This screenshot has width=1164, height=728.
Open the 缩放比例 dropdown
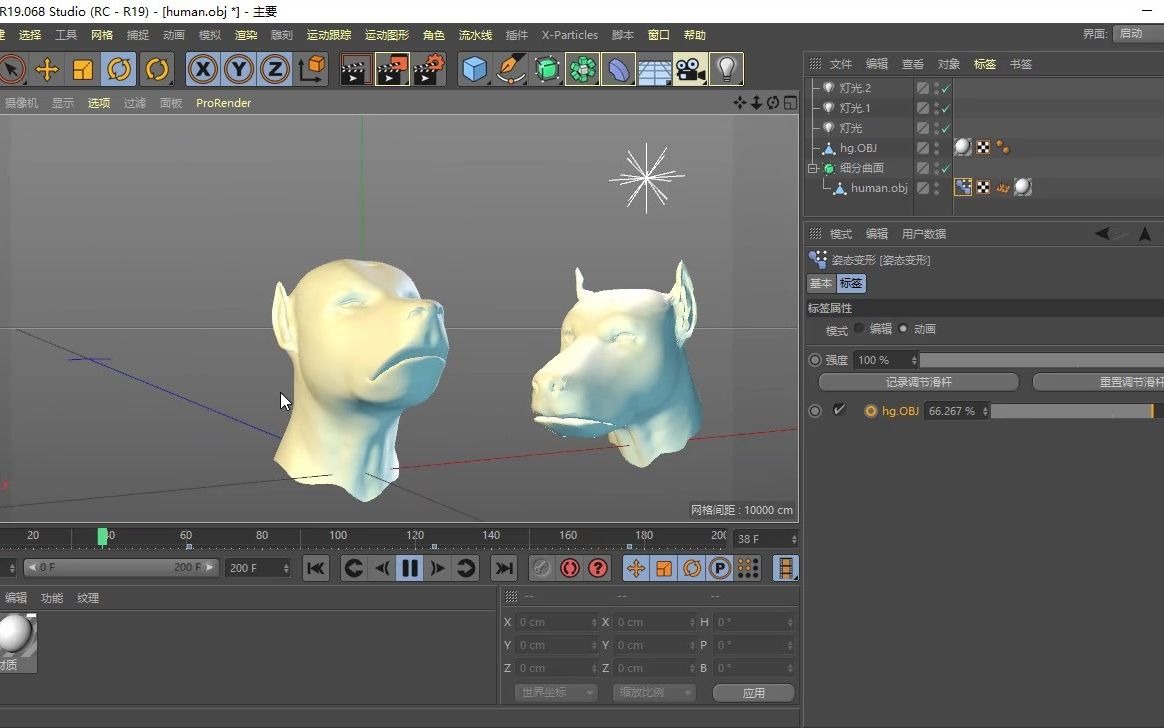(x=653, y=692)
